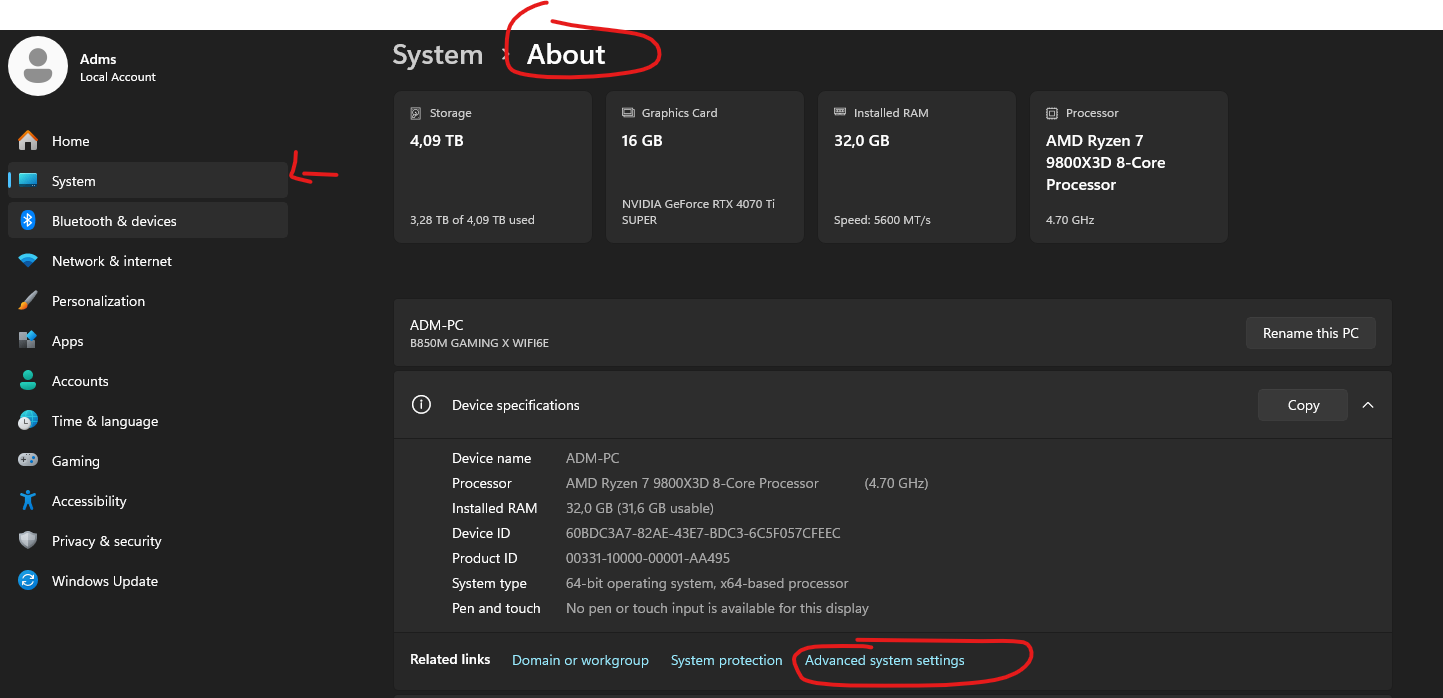Go to Home settings page
The image size is (1443, 698).
pos(148,141)
